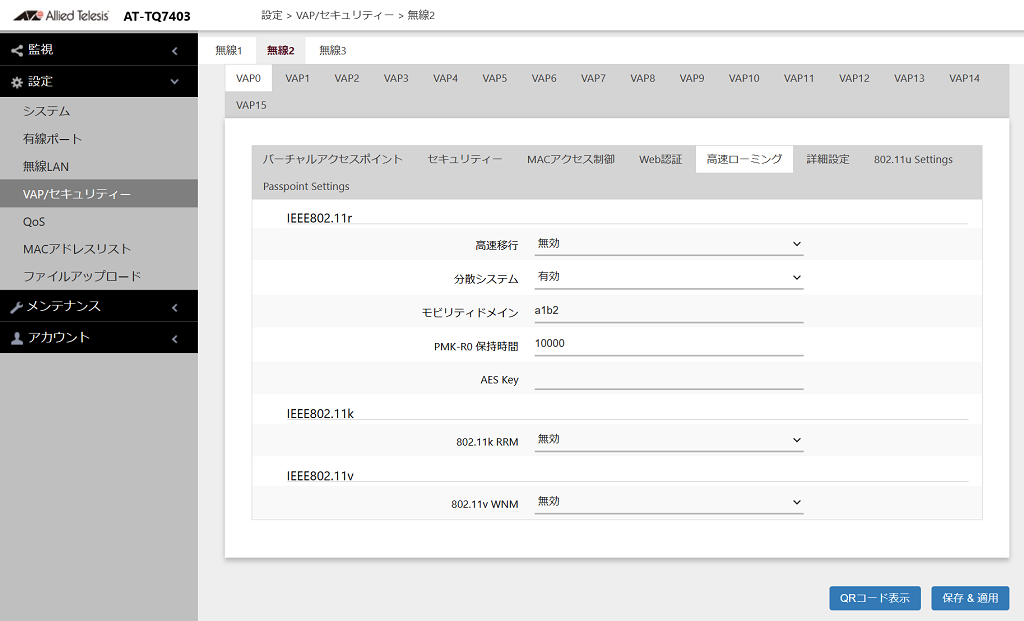
Task: Click the monitoring share icon in sidebar
Action: (x=16, y=50)
